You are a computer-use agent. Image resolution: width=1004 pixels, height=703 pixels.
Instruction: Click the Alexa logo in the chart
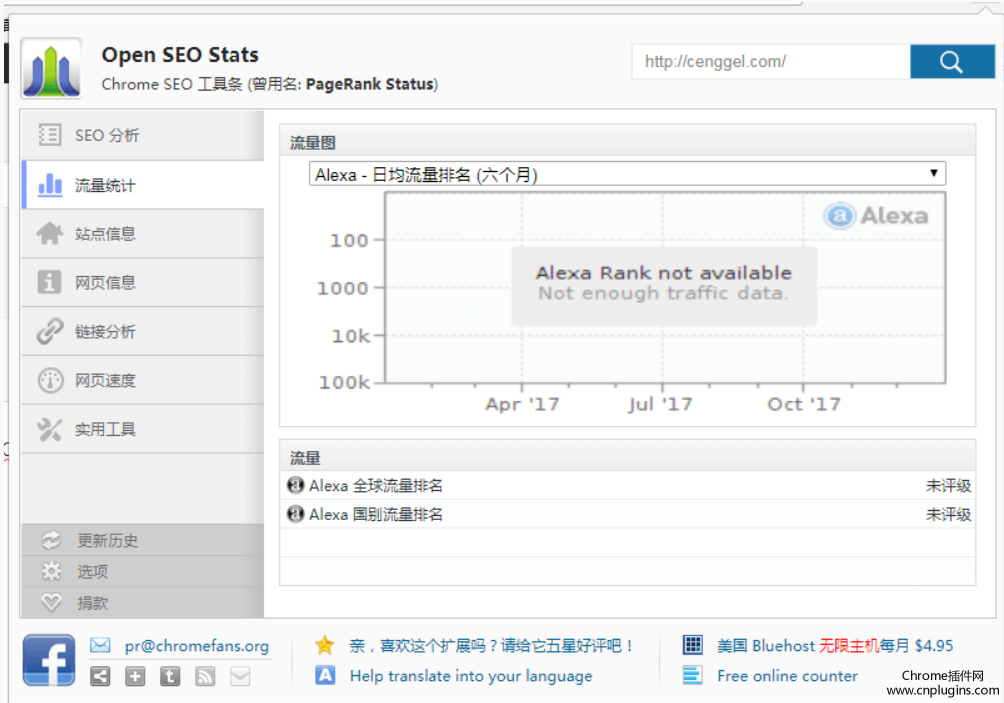pos(876,216)
